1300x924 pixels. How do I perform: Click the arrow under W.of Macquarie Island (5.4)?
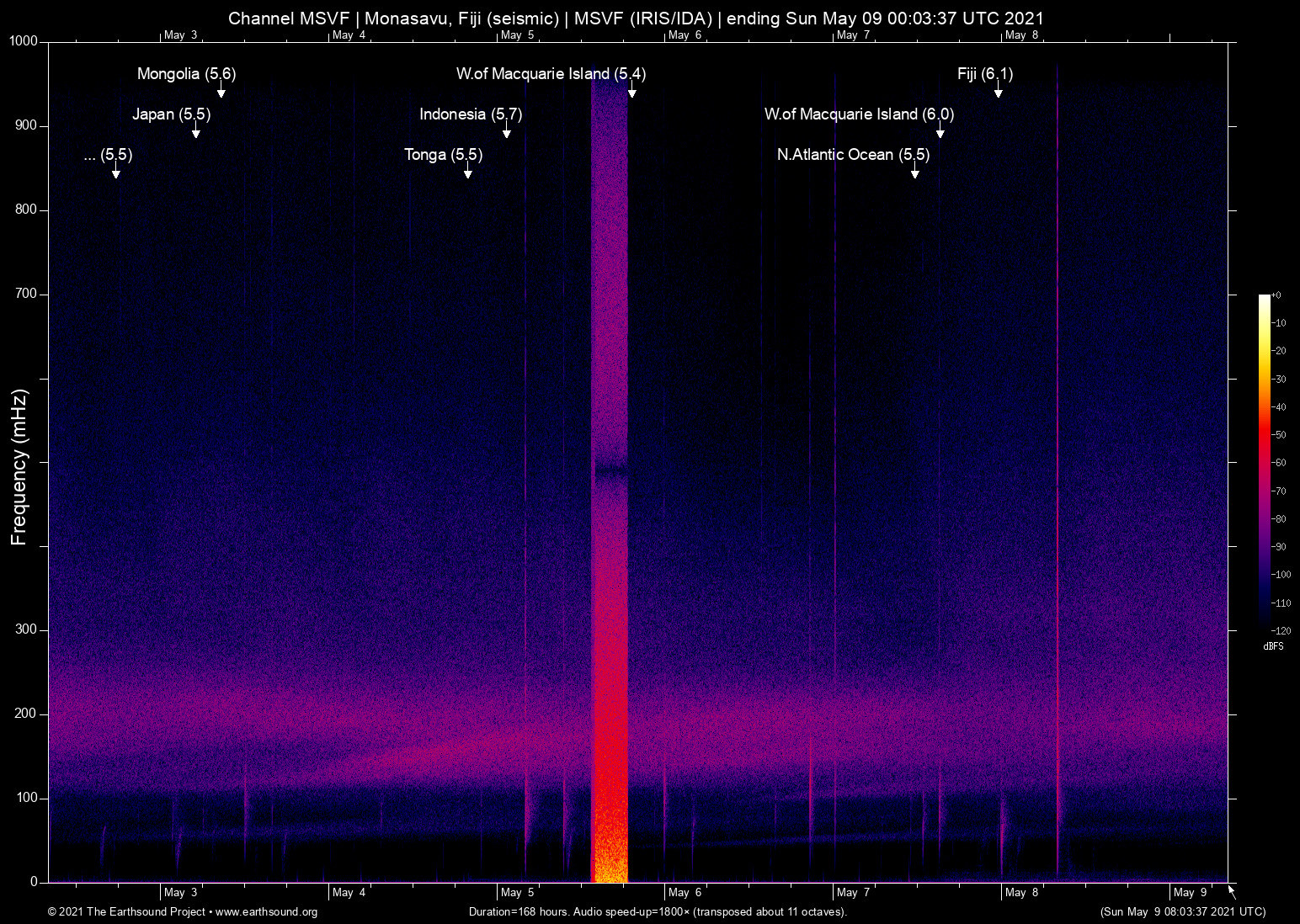[632, 90]
